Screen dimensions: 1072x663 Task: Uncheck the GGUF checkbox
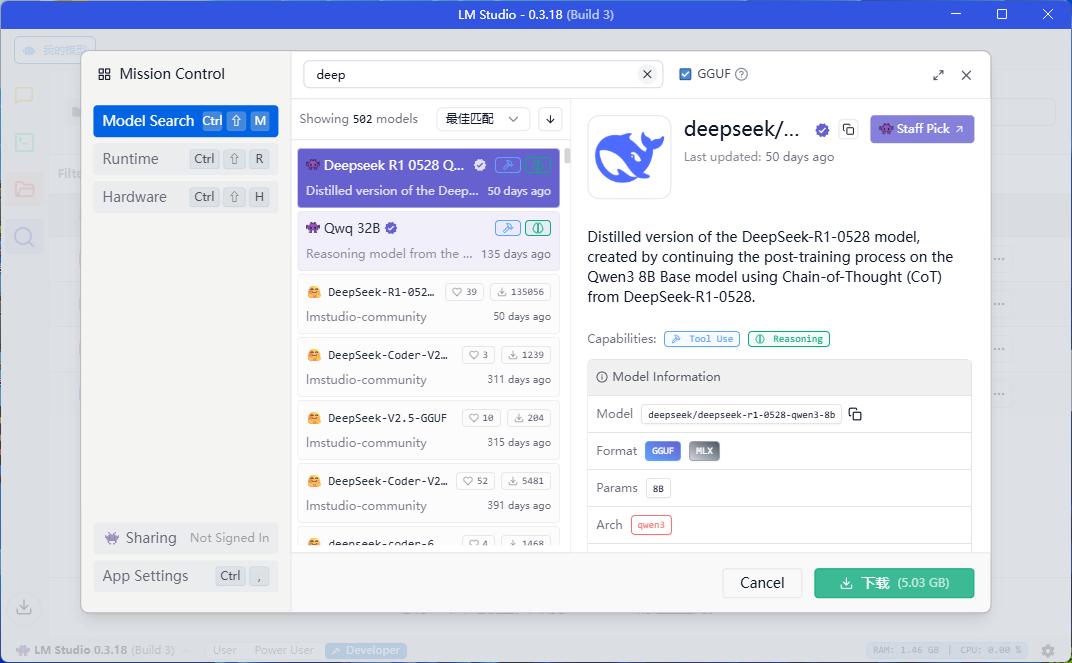(x=685, y=75)
